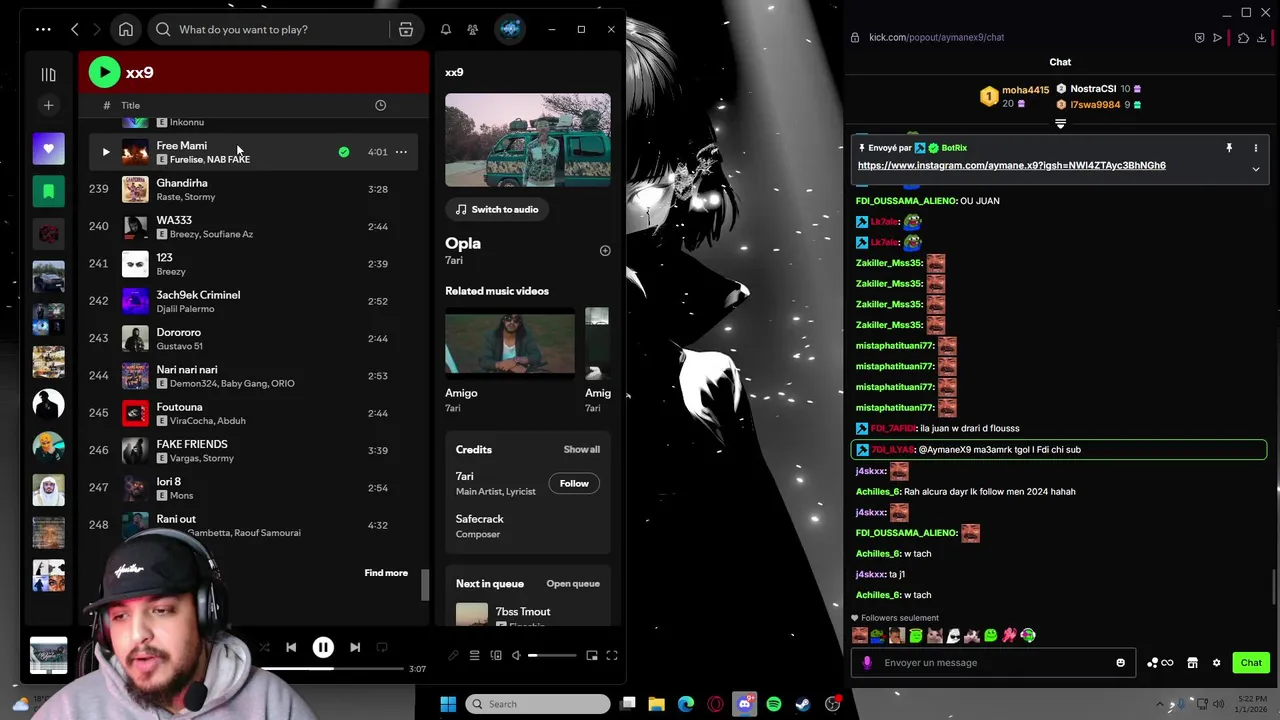Send message with green Chat button
Image resolution: width=1280 pixels, height=720 pixels.
(x=1251, y=663)
